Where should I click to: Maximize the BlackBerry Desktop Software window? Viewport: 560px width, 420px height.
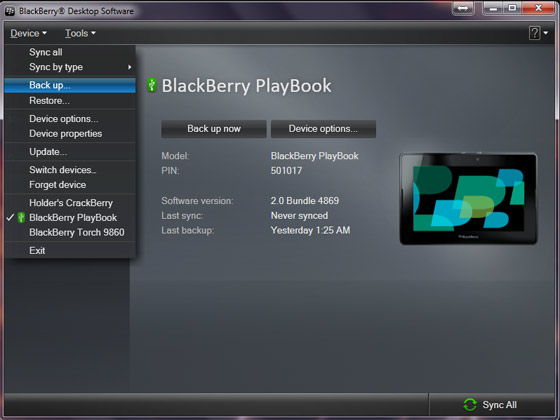click(x=512, y=8)
